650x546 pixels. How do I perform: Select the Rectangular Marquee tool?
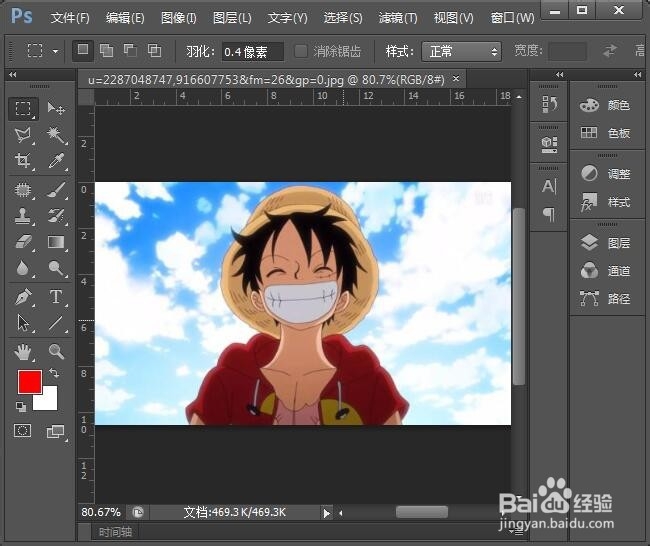click(x=23, y=109)
